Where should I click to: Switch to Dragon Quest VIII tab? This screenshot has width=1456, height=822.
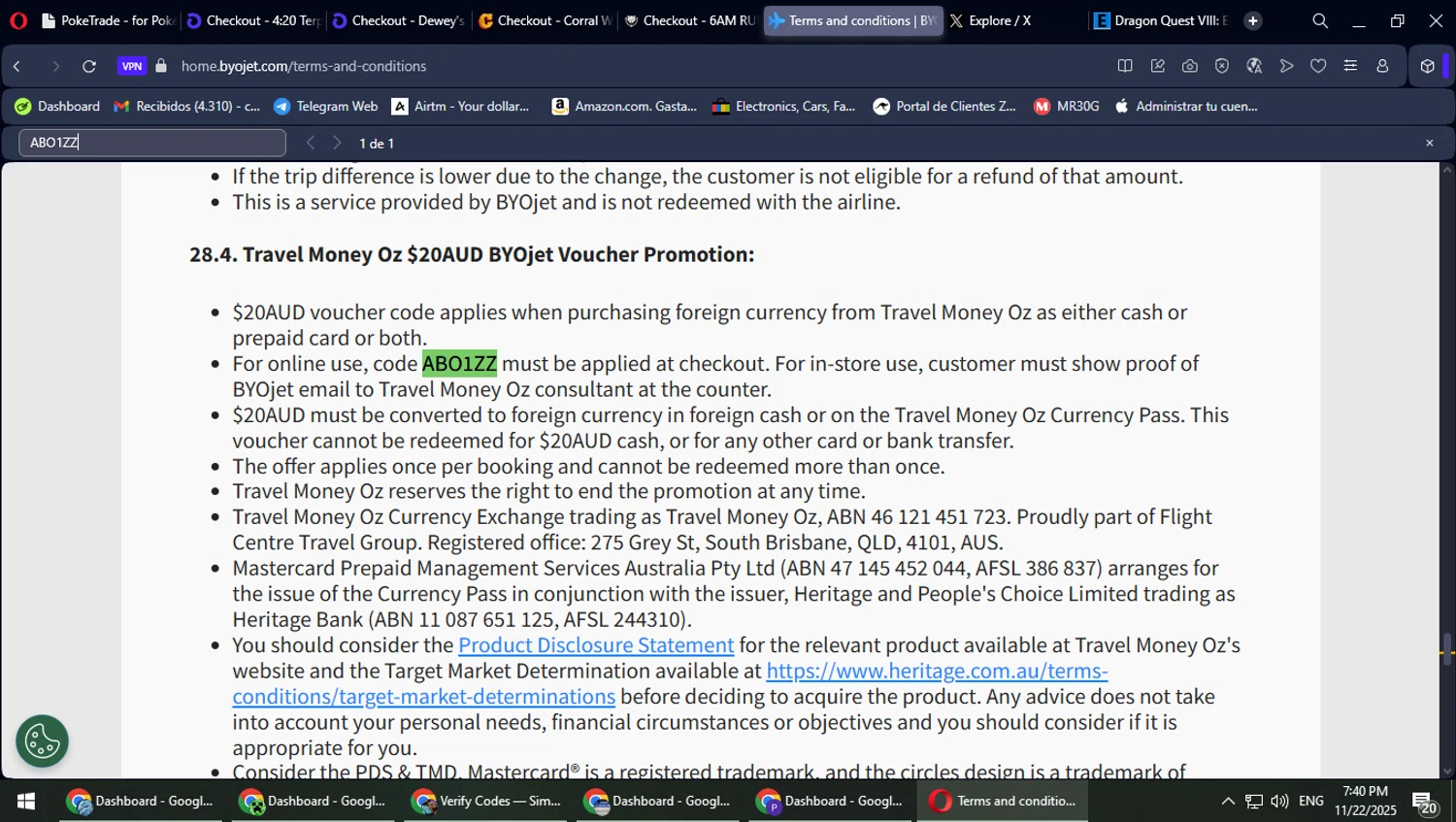click(x=1160, y=20)
